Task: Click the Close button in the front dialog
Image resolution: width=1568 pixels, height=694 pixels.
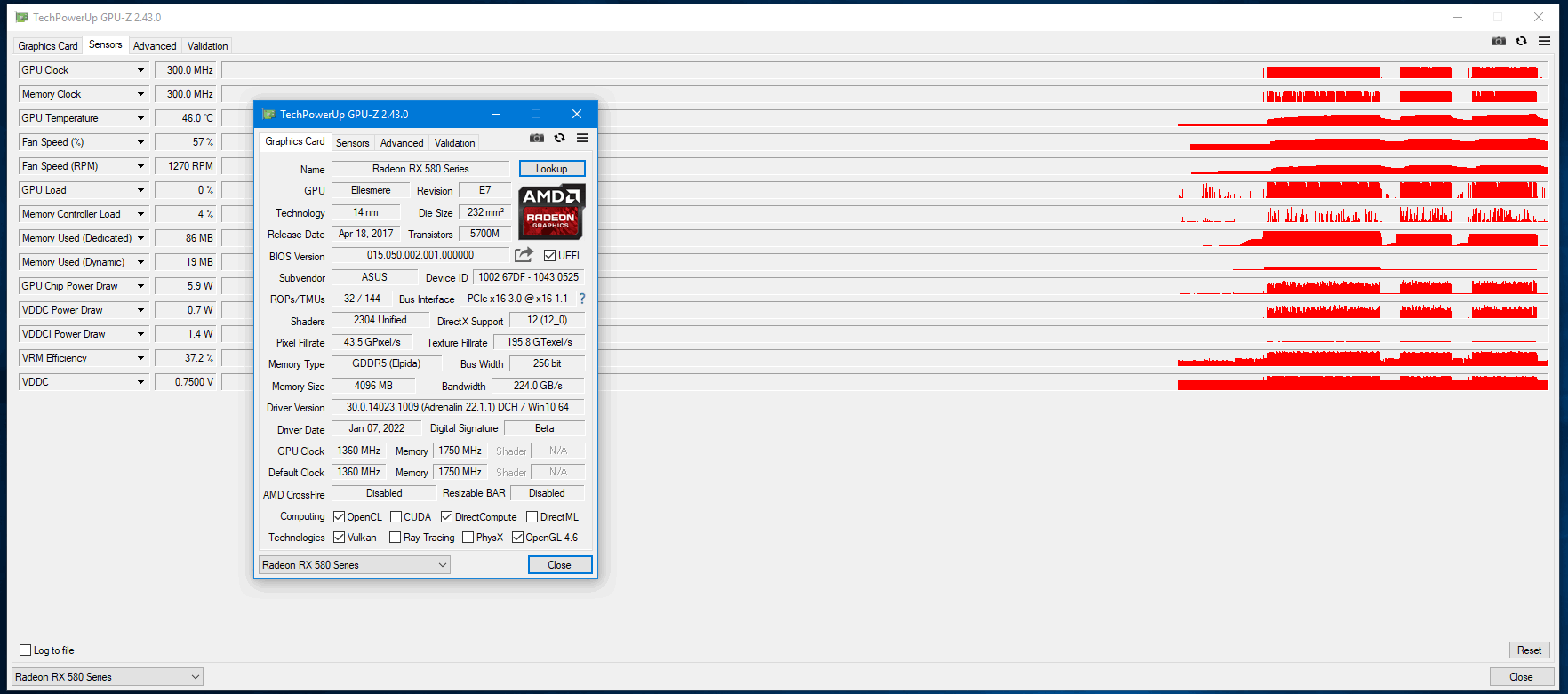Action: 560,565
